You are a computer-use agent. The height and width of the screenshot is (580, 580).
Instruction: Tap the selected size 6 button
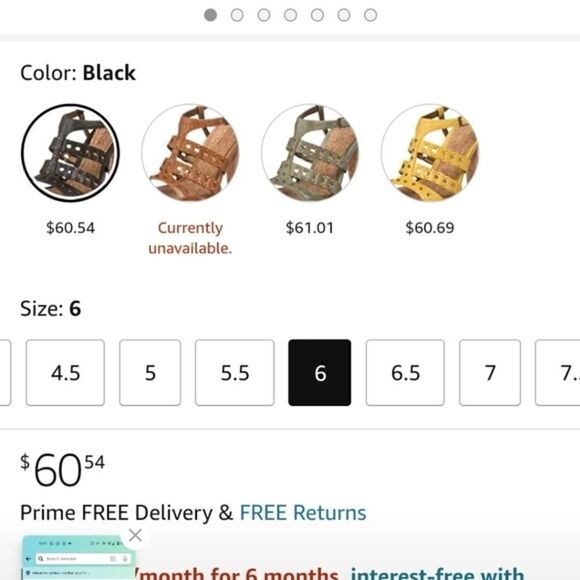click(x=320, y=372)
